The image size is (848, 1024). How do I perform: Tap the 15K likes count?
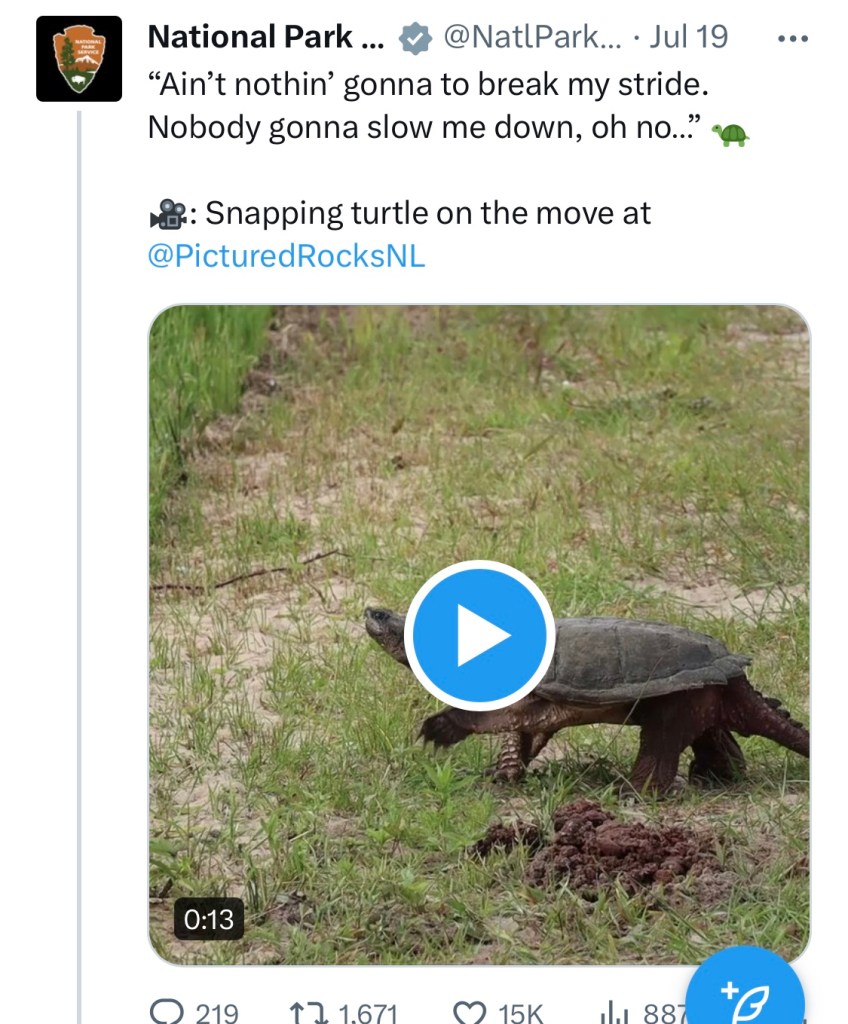point(520,1013)
